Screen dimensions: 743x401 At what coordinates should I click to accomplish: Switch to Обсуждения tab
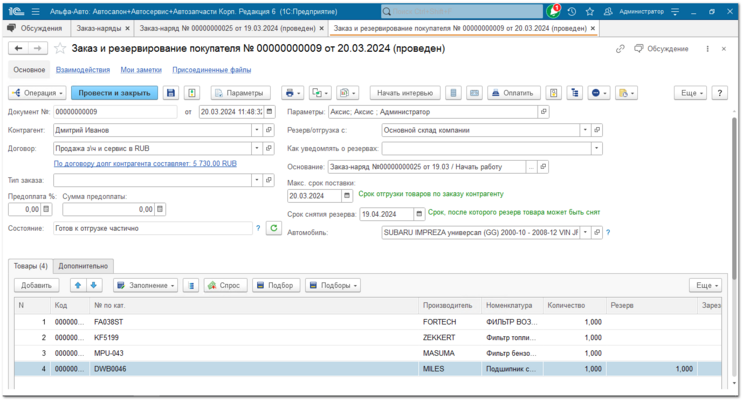(36, 28)
